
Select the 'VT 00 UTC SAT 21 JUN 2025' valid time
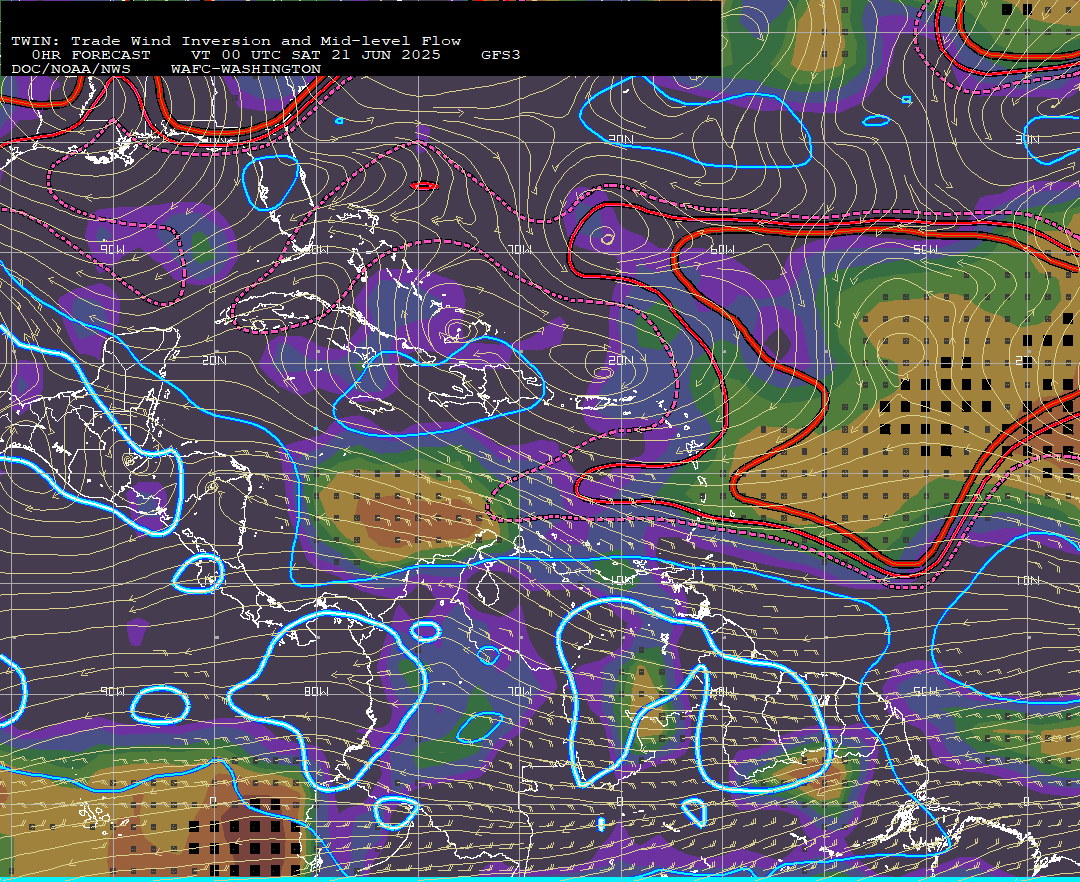pos(315,55)
